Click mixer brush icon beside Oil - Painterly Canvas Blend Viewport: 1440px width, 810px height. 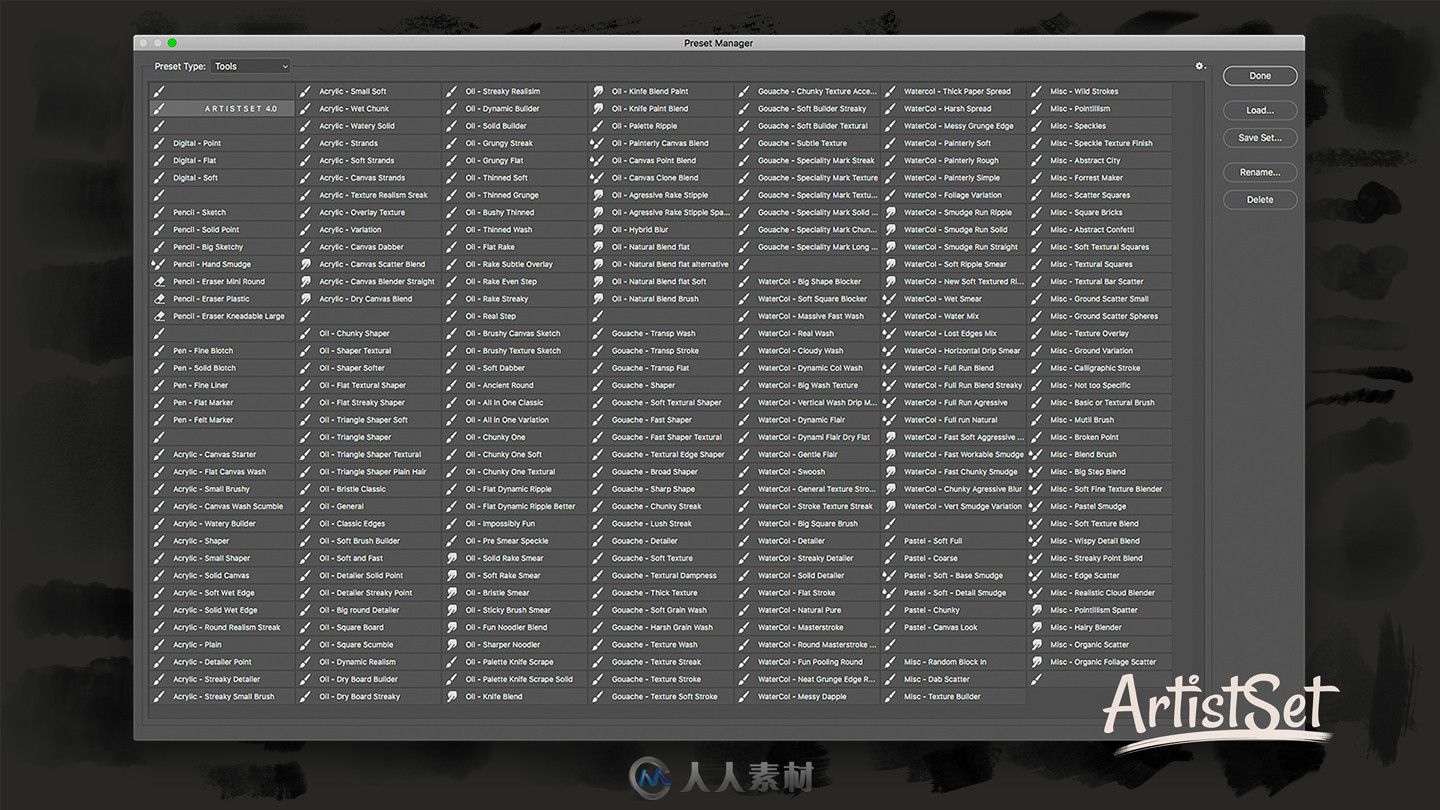pos(597,143)
